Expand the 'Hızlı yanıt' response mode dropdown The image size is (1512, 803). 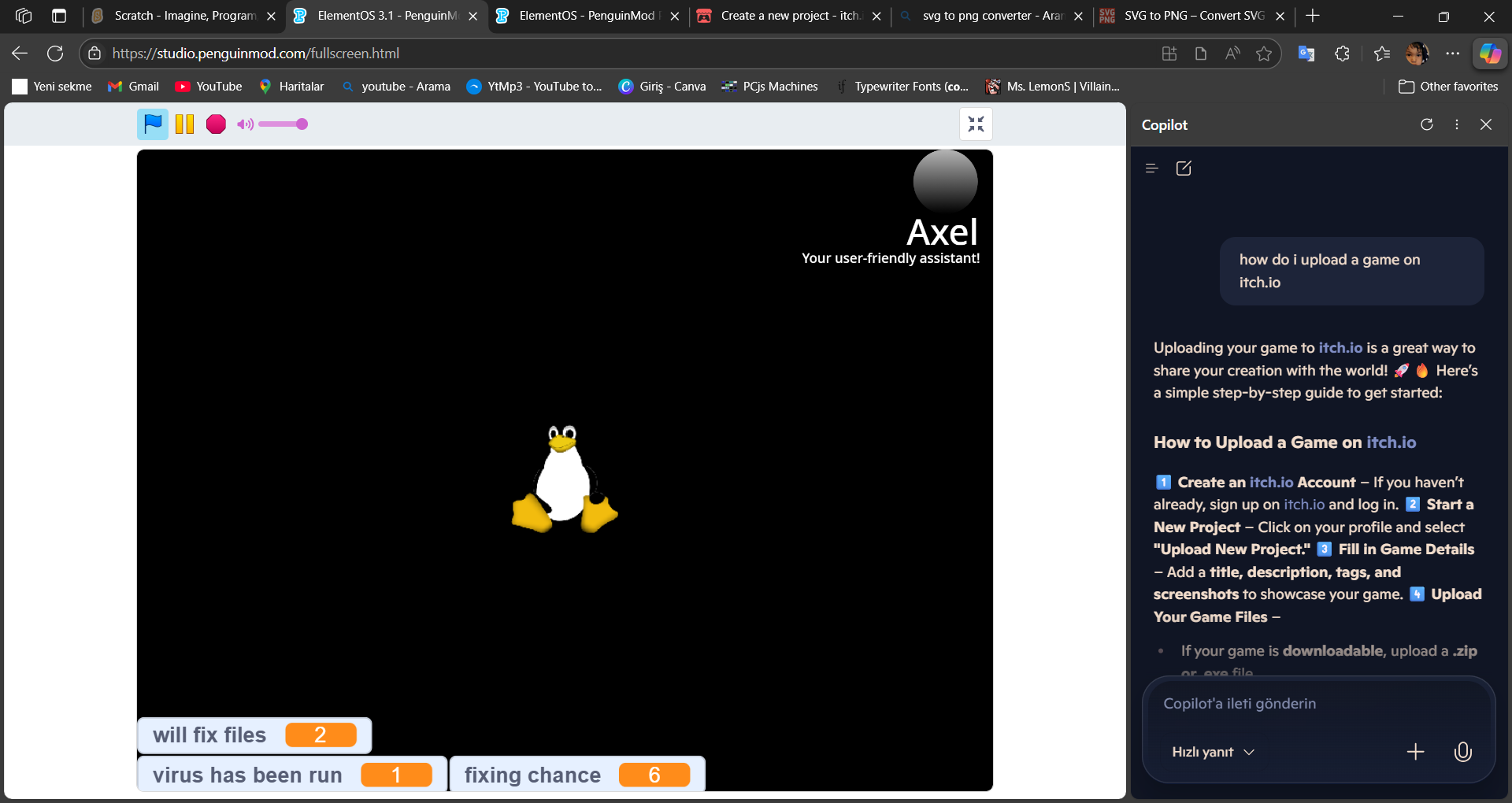(x=1213, y=752)
